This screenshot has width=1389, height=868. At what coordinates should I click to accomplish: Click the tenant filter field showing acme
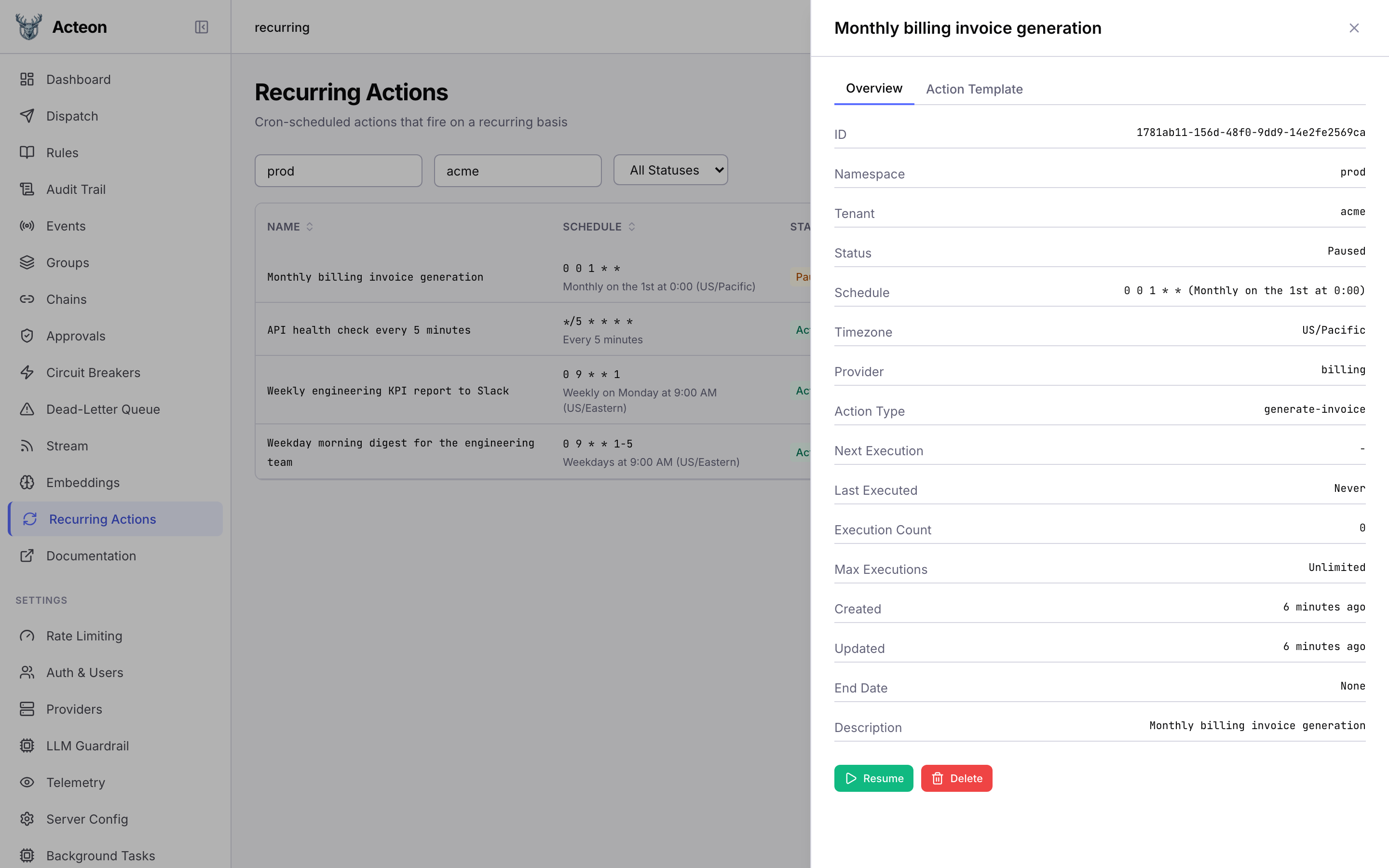pyautogui.click(x=517, y=171)
